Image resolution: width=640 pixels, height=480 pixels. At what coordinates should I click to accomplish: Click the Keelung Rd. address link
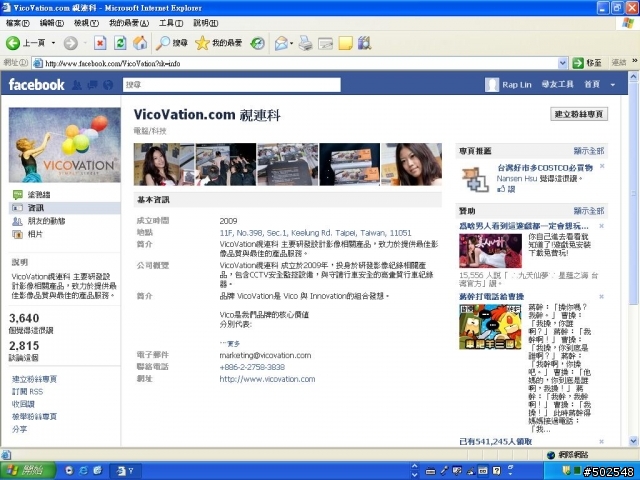316,233
